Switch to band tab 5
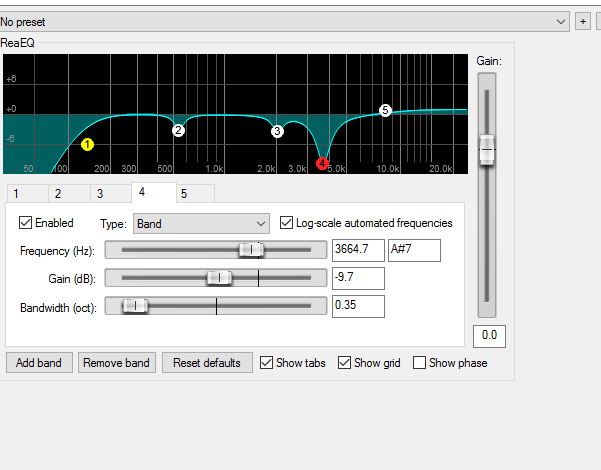The height and width of the screenshot is (470, 601). (195, 193)
